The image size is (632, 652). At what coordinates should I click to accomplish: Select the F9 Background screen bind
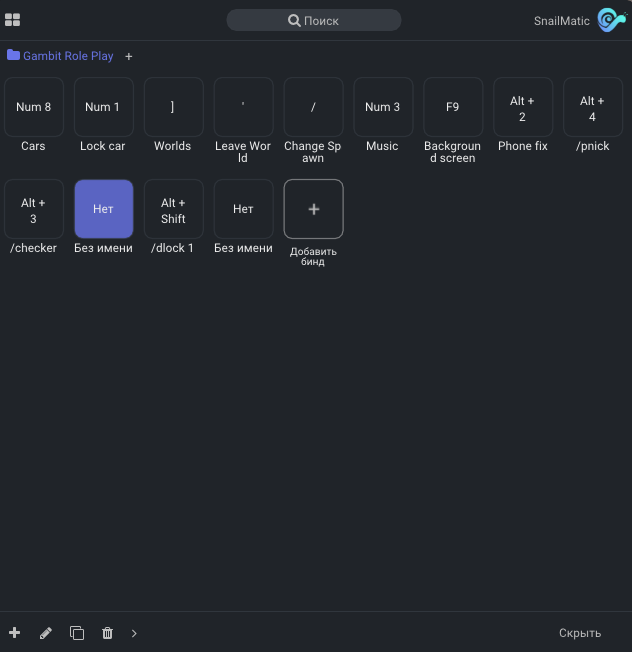pos(453,107)
